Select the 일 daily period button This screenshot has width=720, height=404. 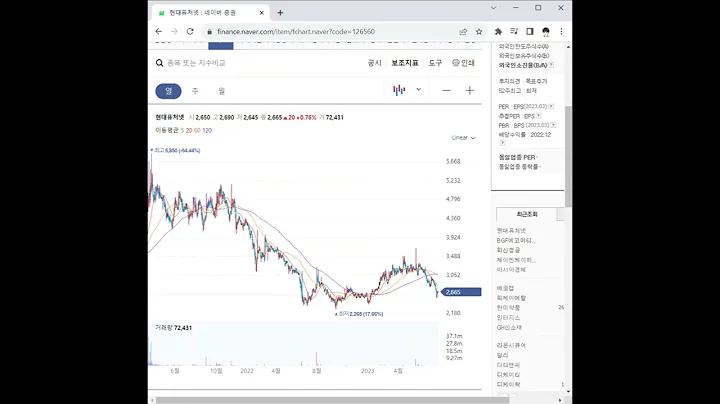169,91
